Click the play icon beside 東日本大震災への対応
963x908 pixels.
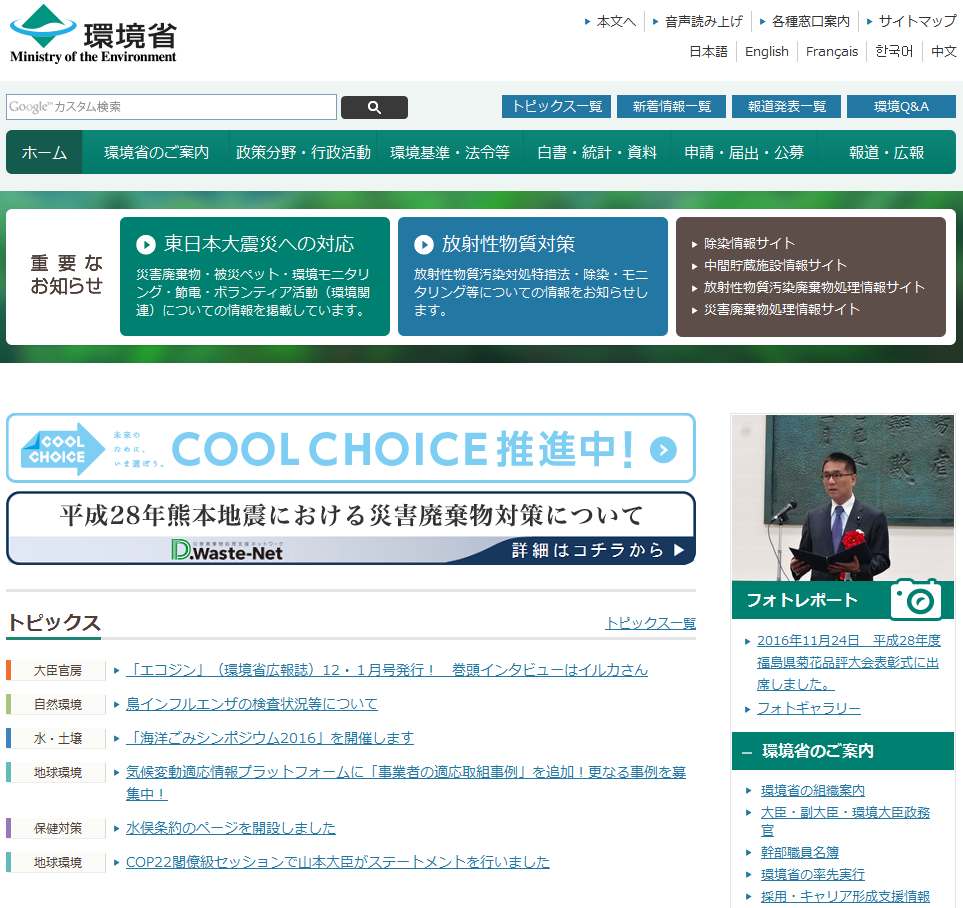[146, 244]
